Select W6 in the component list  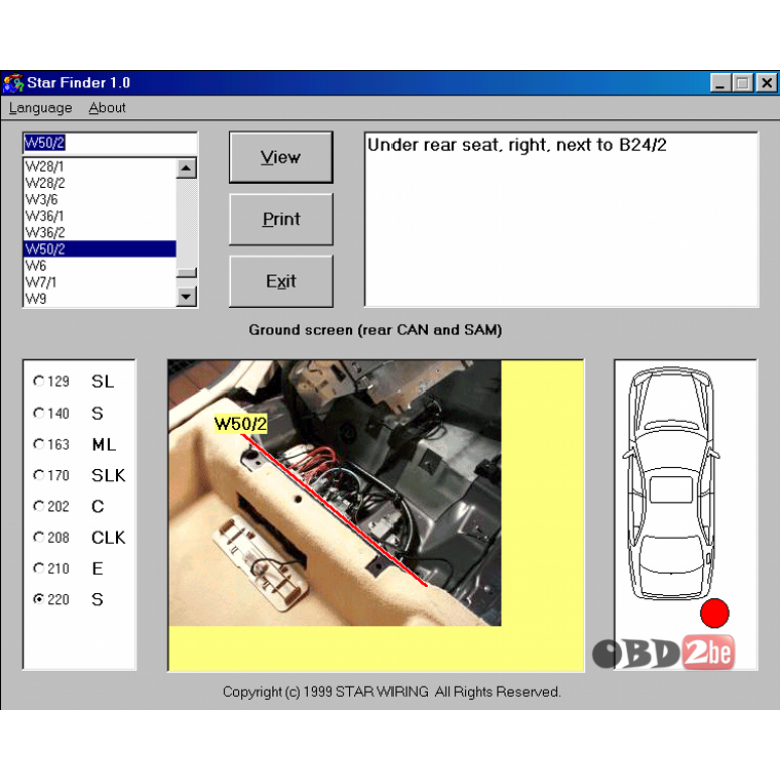coord(99,266)
